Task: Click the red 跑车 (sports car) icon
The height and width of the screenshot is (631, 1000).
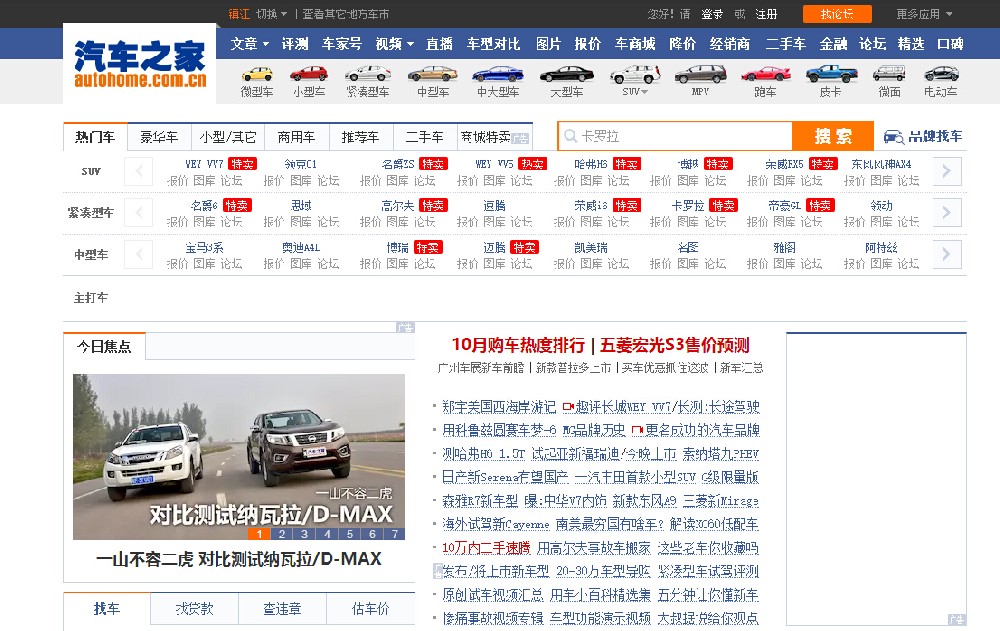Action: coord(765,75)
